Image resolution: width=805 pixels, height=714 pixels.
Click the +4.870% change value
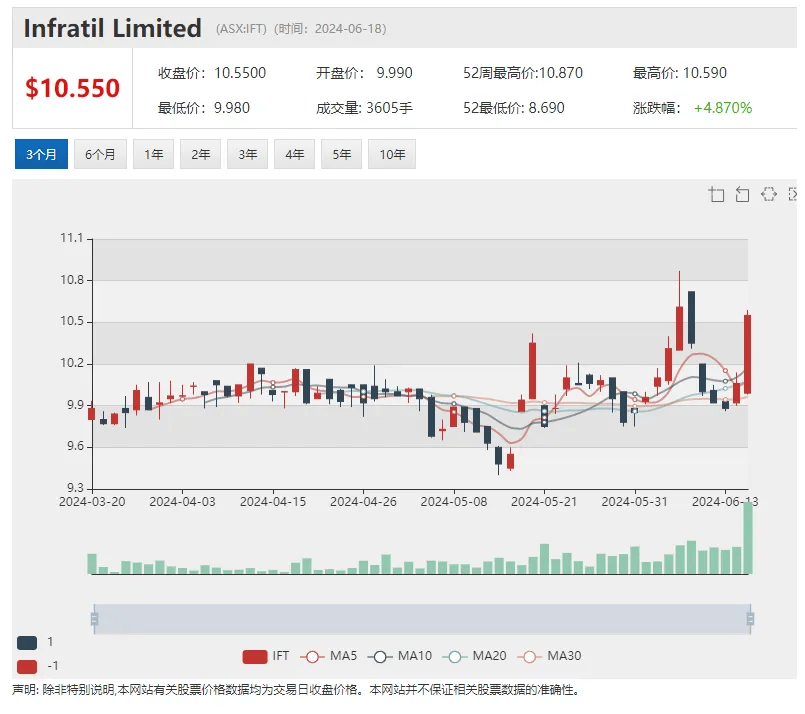click(723, 108)
